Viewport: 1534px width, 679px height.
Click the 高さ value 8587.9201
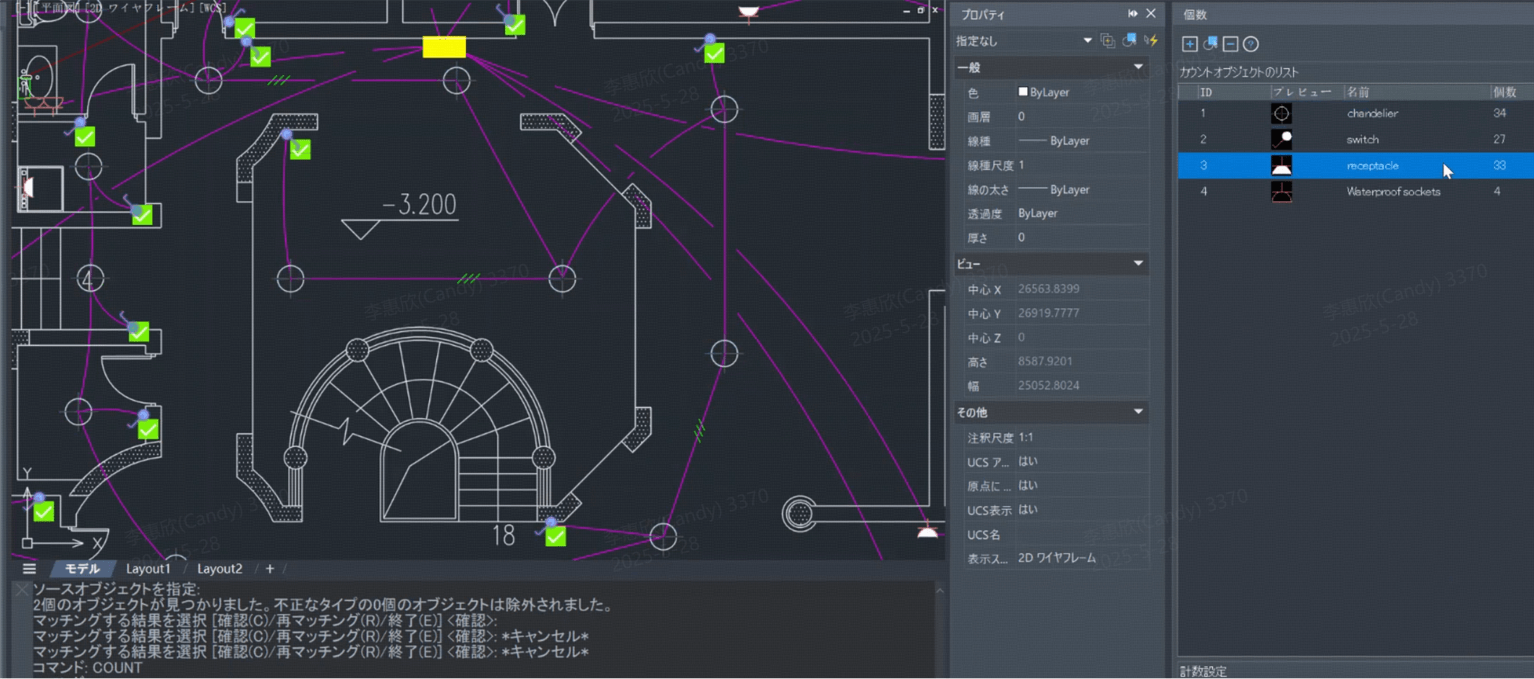pyautogui.click(x=1044, y=362)
